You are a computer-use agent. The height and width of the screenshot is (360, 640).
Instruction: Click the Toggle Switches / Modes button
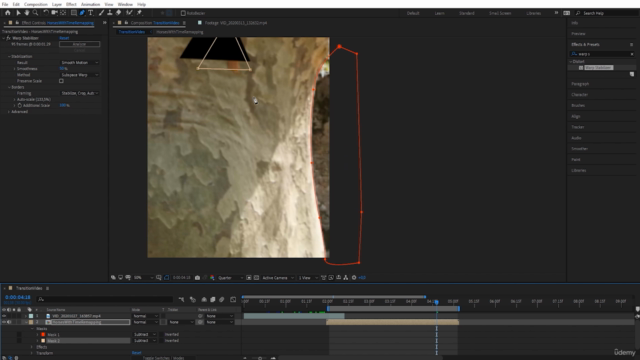coord(163,358)
